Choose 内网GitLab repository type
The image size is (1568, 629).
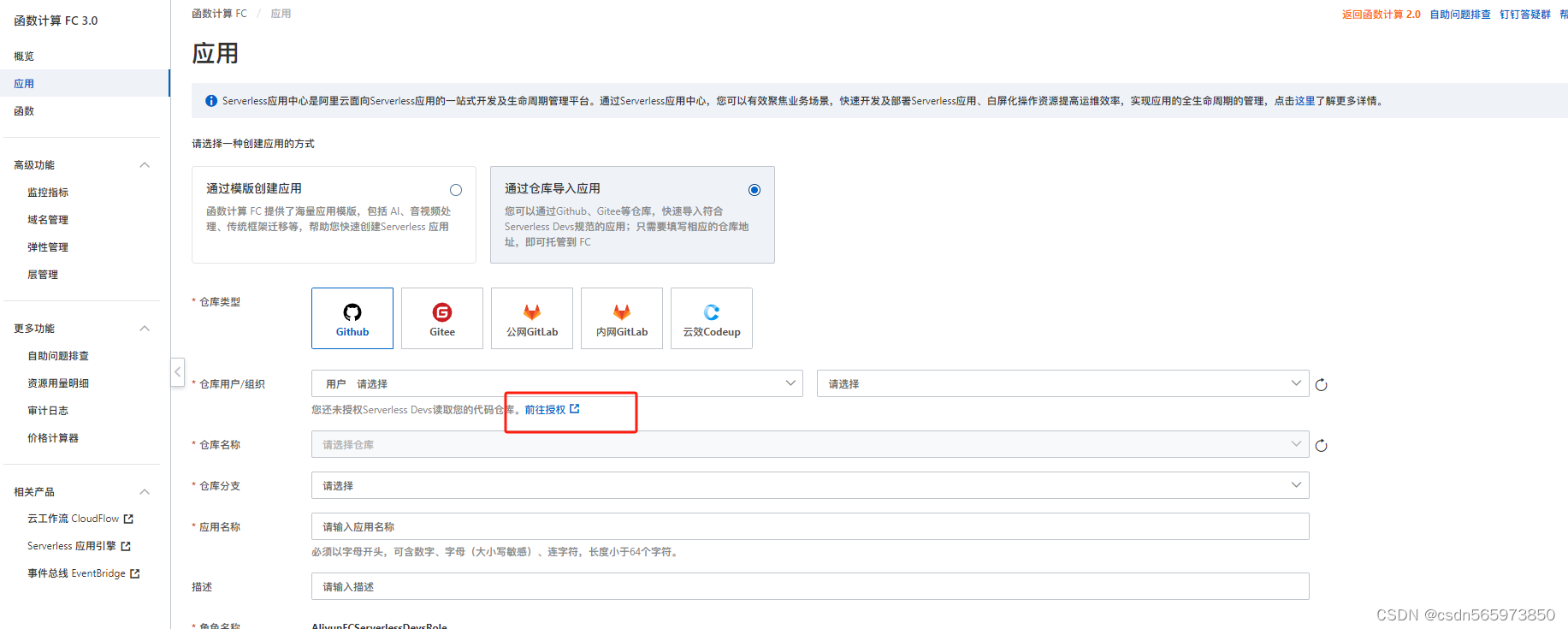(x=622, y=318)
